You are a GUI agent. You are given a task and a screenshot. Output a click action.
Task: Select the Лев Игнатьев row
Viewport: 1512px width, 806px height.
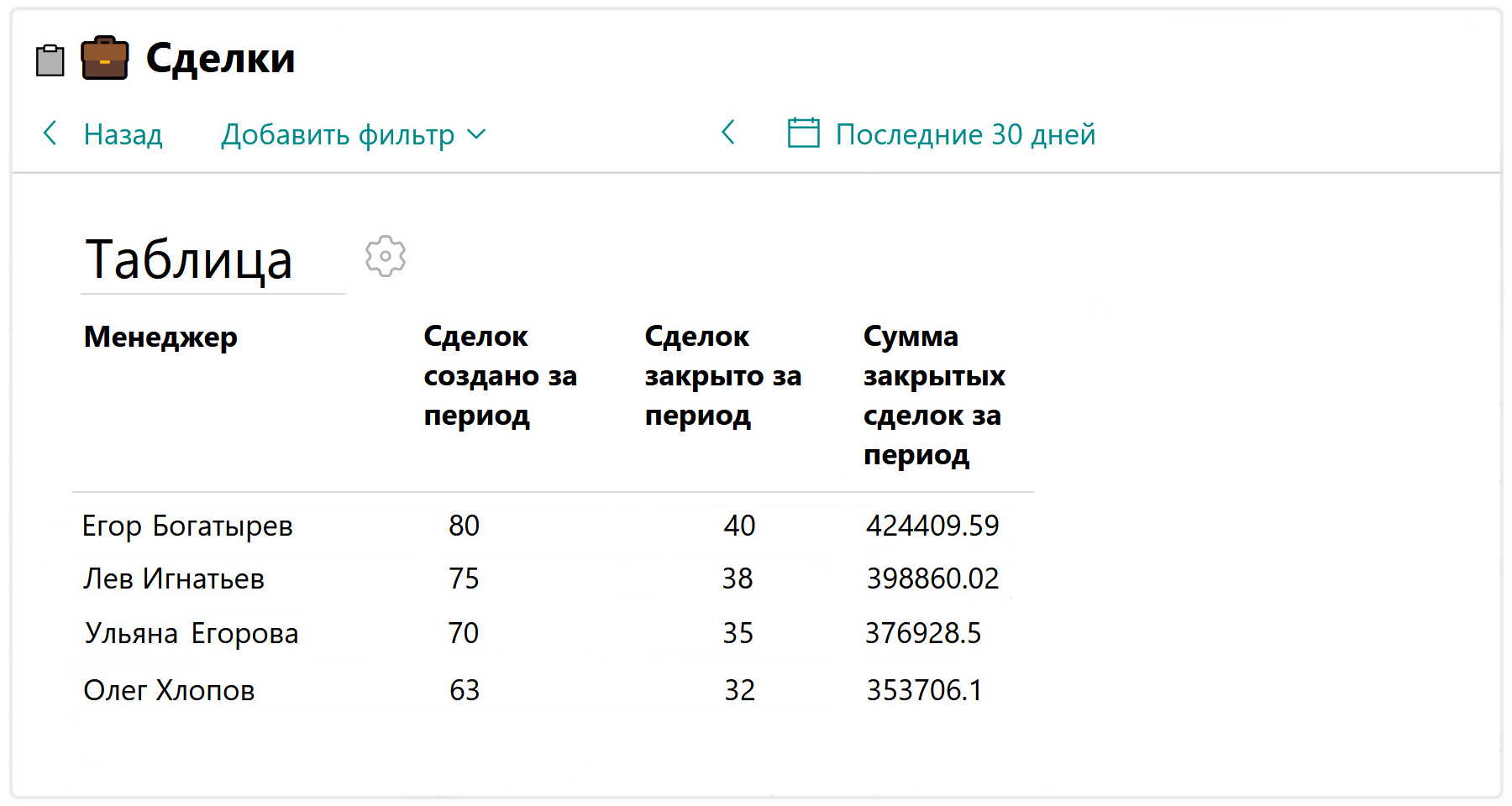tap(174, 579)
